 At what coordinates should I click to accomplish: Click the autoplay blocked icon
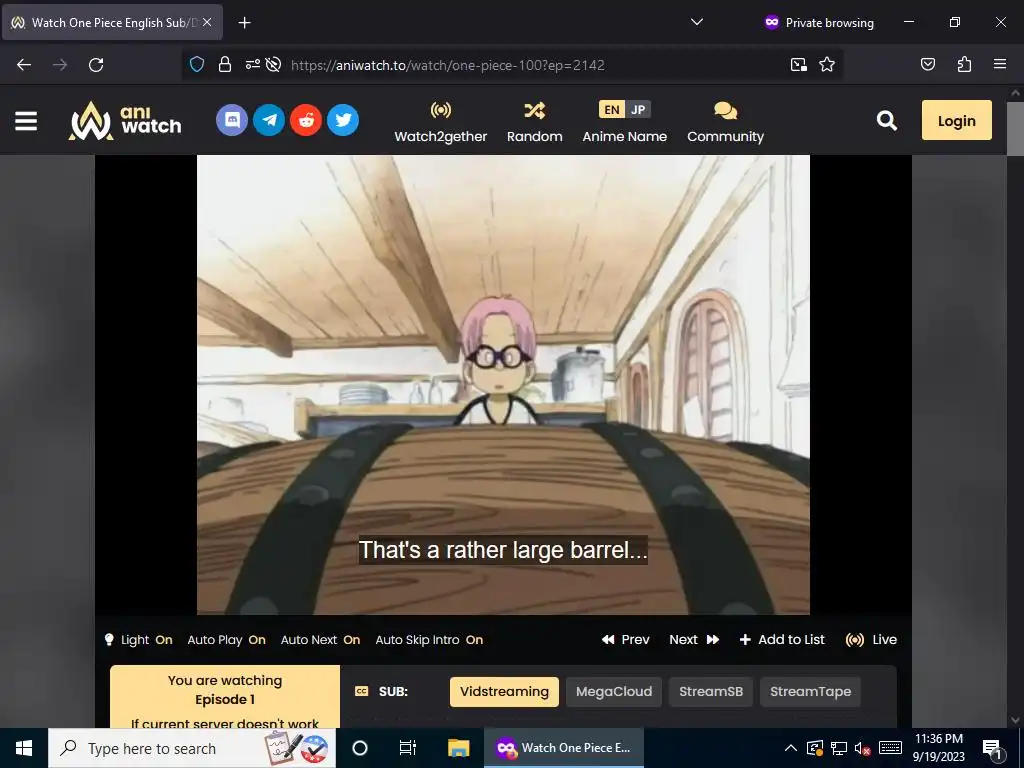[x=274, y=65]
